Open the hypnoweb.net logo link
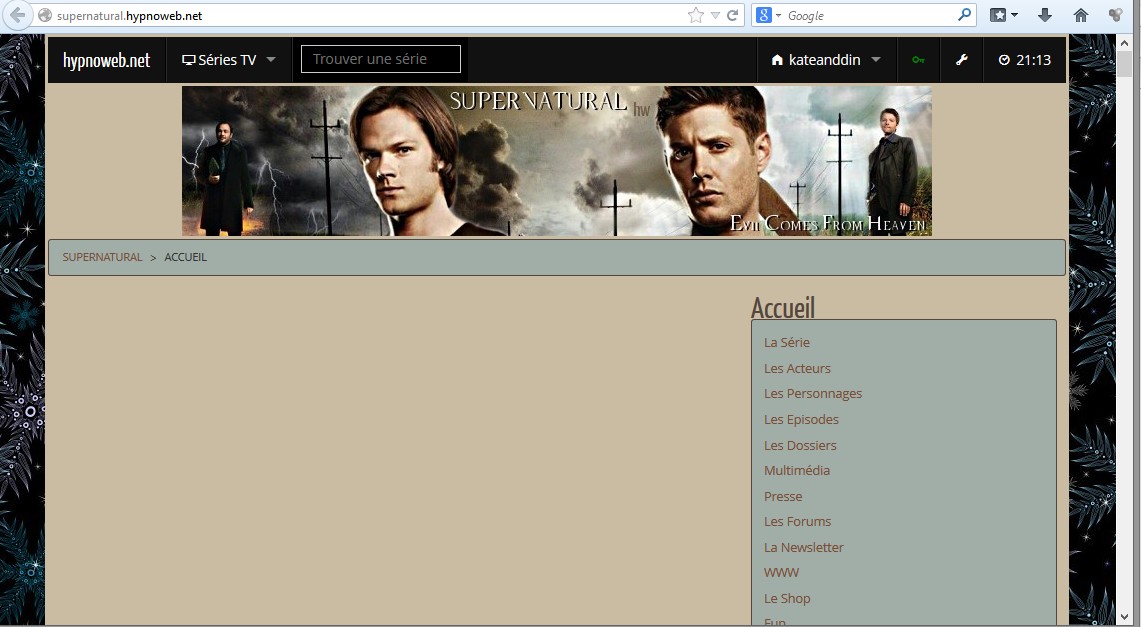This screenshot has width=1141, height=627. tap(106, 60)
